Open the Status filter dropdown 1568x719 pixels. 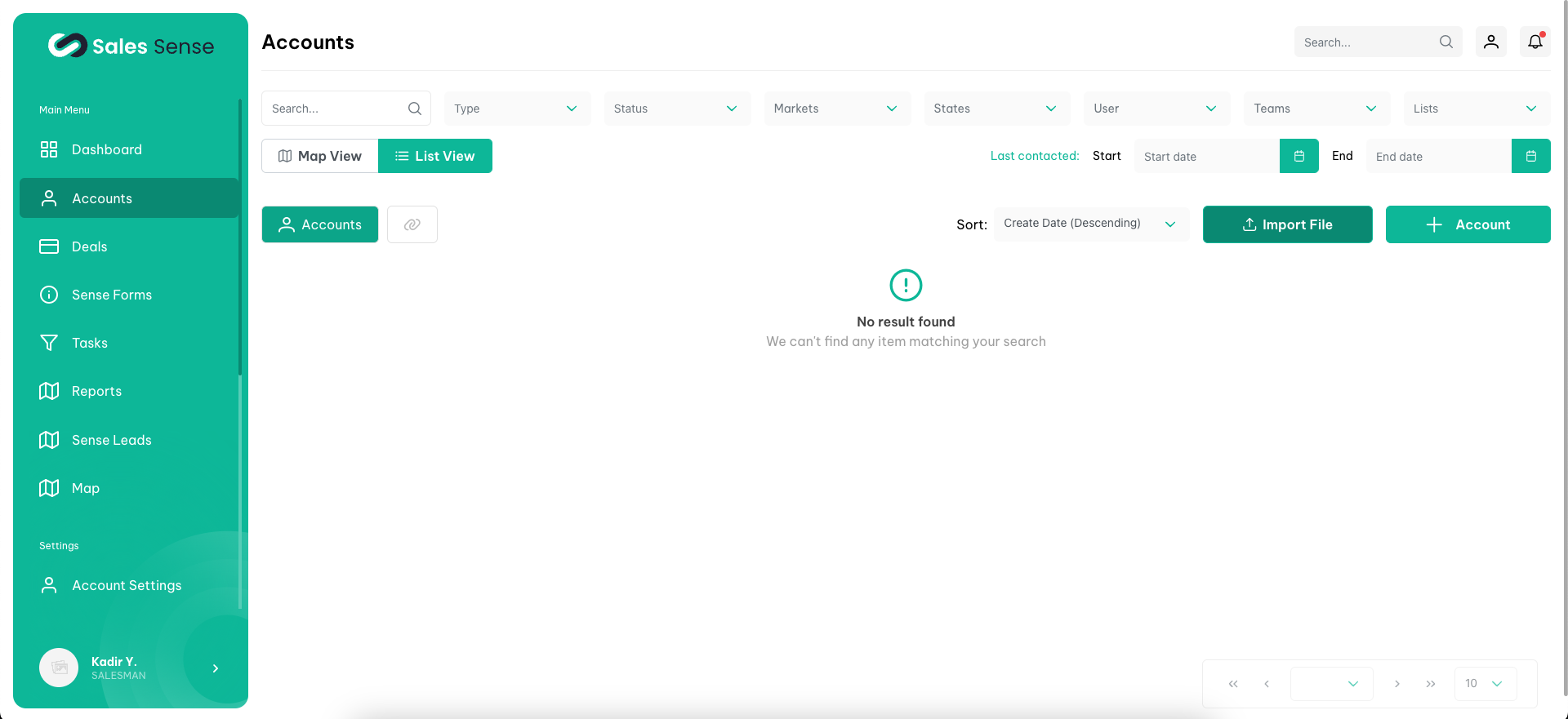(676, 109)
